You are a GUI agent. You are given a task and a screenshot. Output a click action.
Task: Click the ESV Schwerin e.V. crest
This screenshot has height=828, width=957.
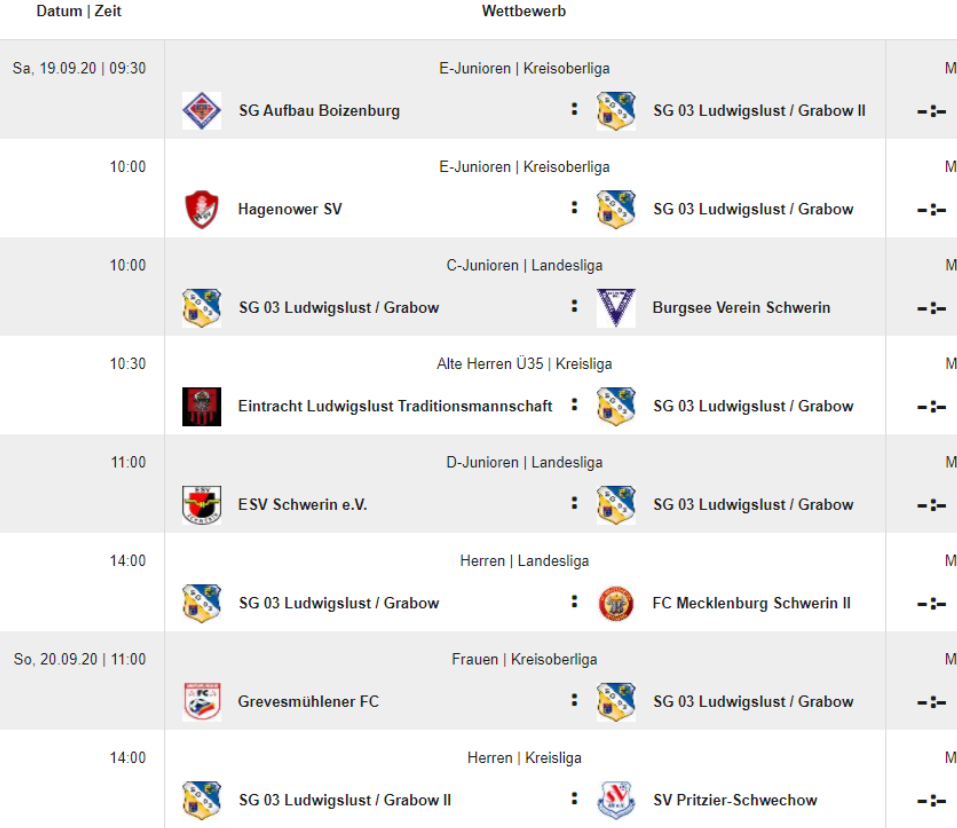point(201,505)
